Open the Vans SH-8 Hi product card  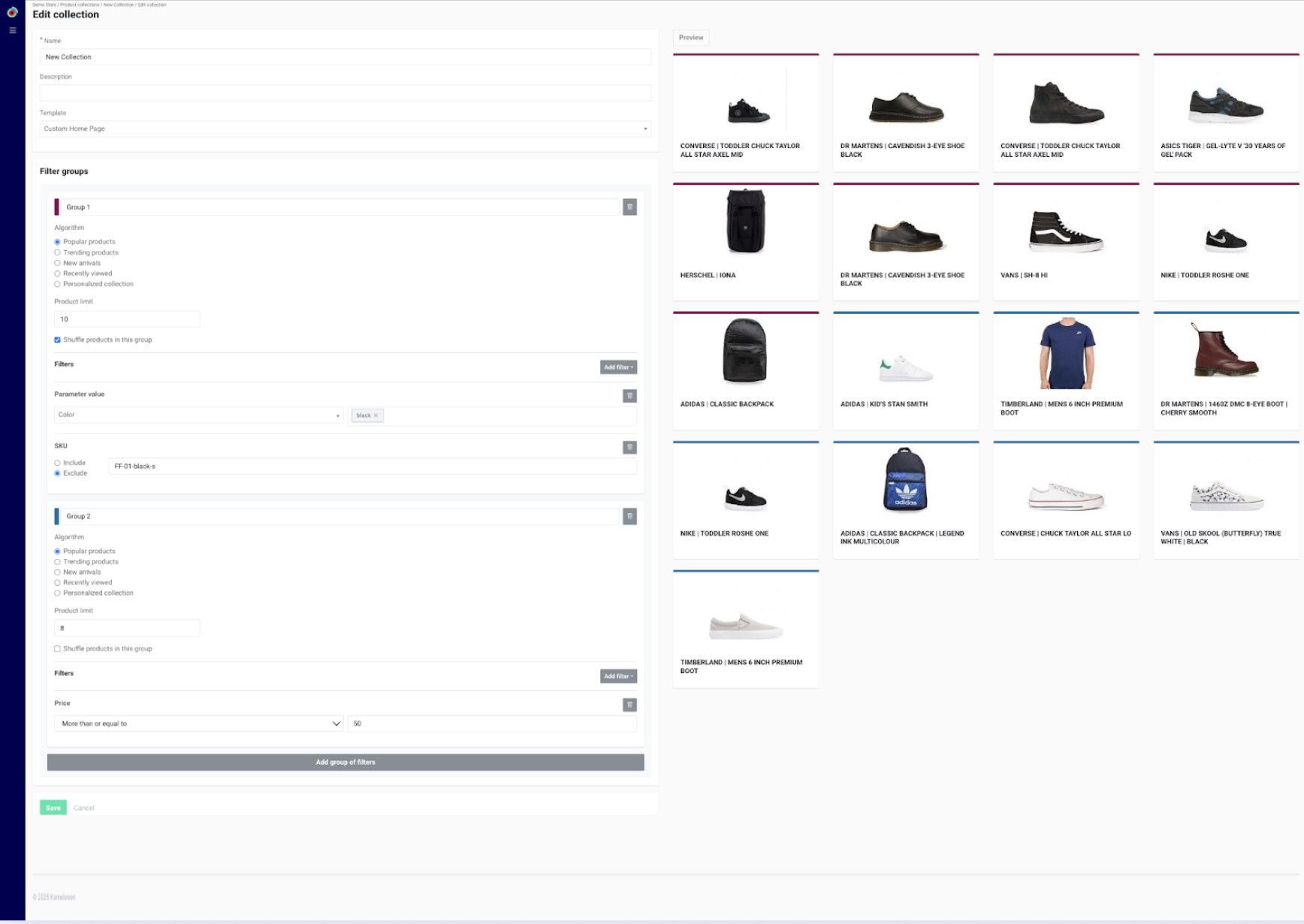pyautogui.click(x=1066, y=241)
